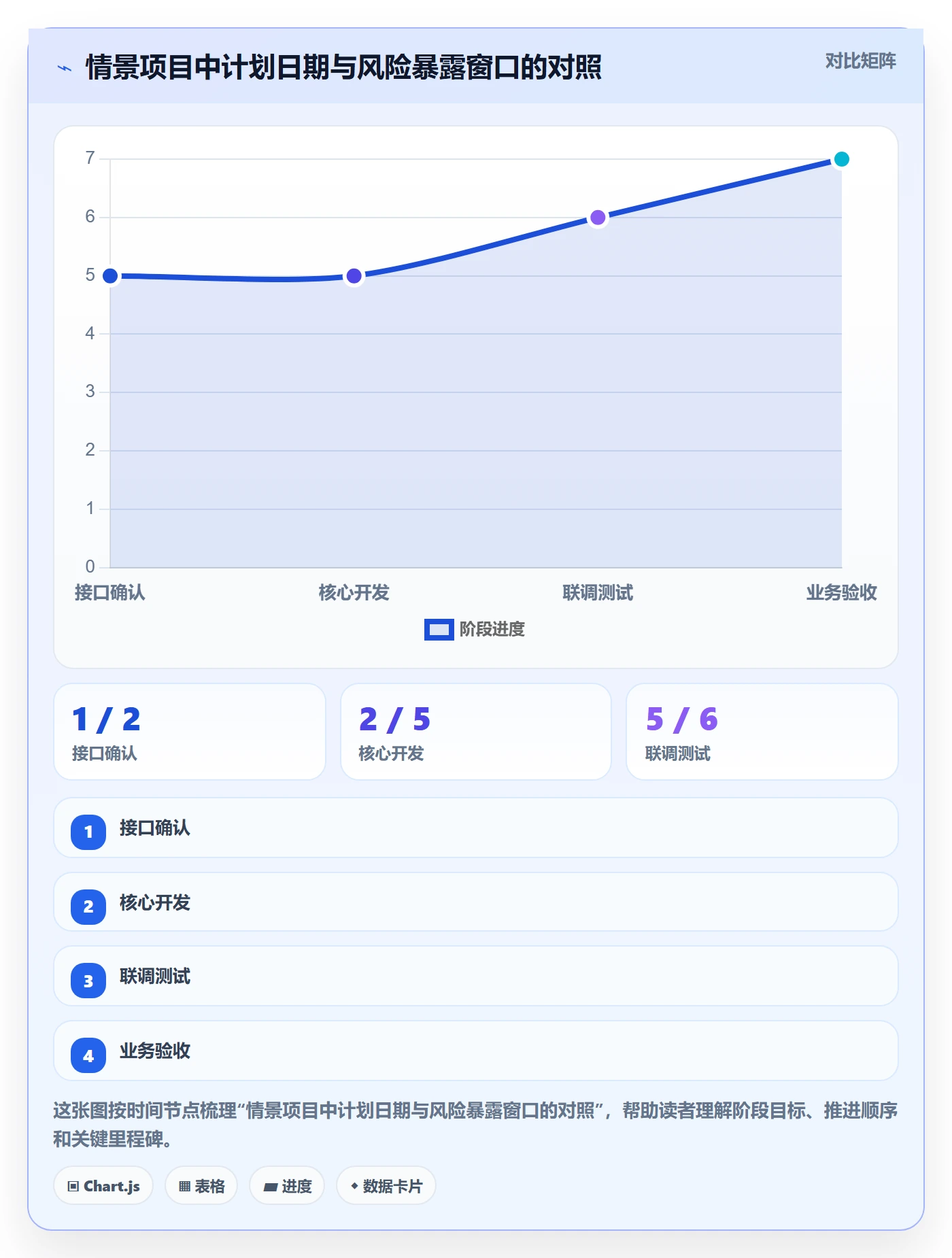The height and width of the screenshot is (1258, 952).
Task: Click the cyan 业务验收 data point
Action: (x=841, y=159)
